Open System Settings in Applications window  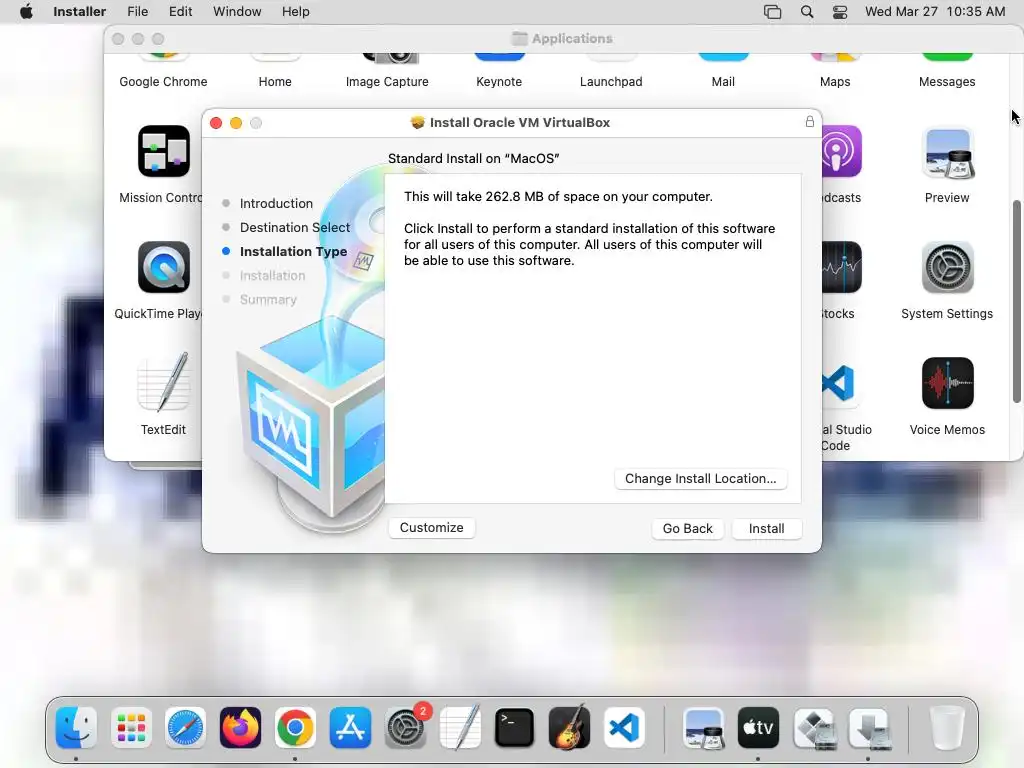[x=947, y=268]
